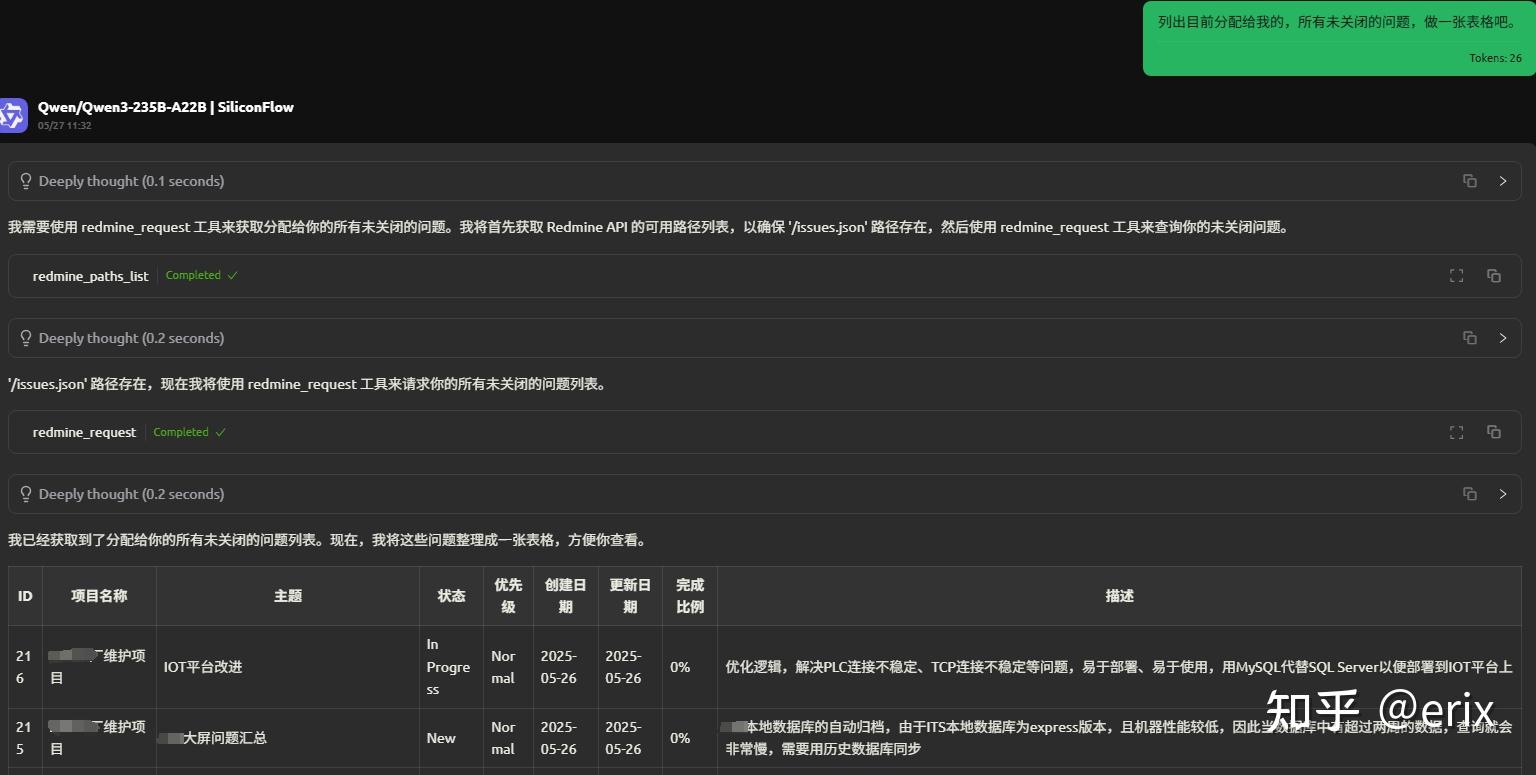The height and width of the screenshot is (775, 1536).
Task: Copy the first Deeply thought block
Action: [x=1469, y=181]
